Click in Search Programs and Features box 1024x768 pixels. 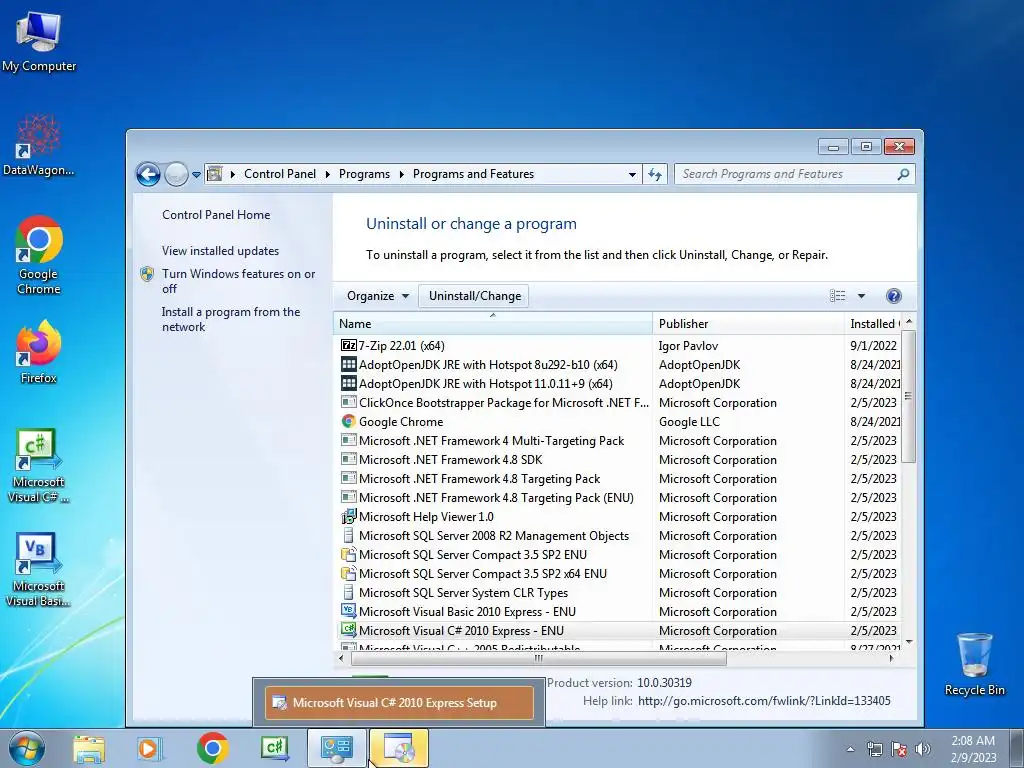pos(787,174)
